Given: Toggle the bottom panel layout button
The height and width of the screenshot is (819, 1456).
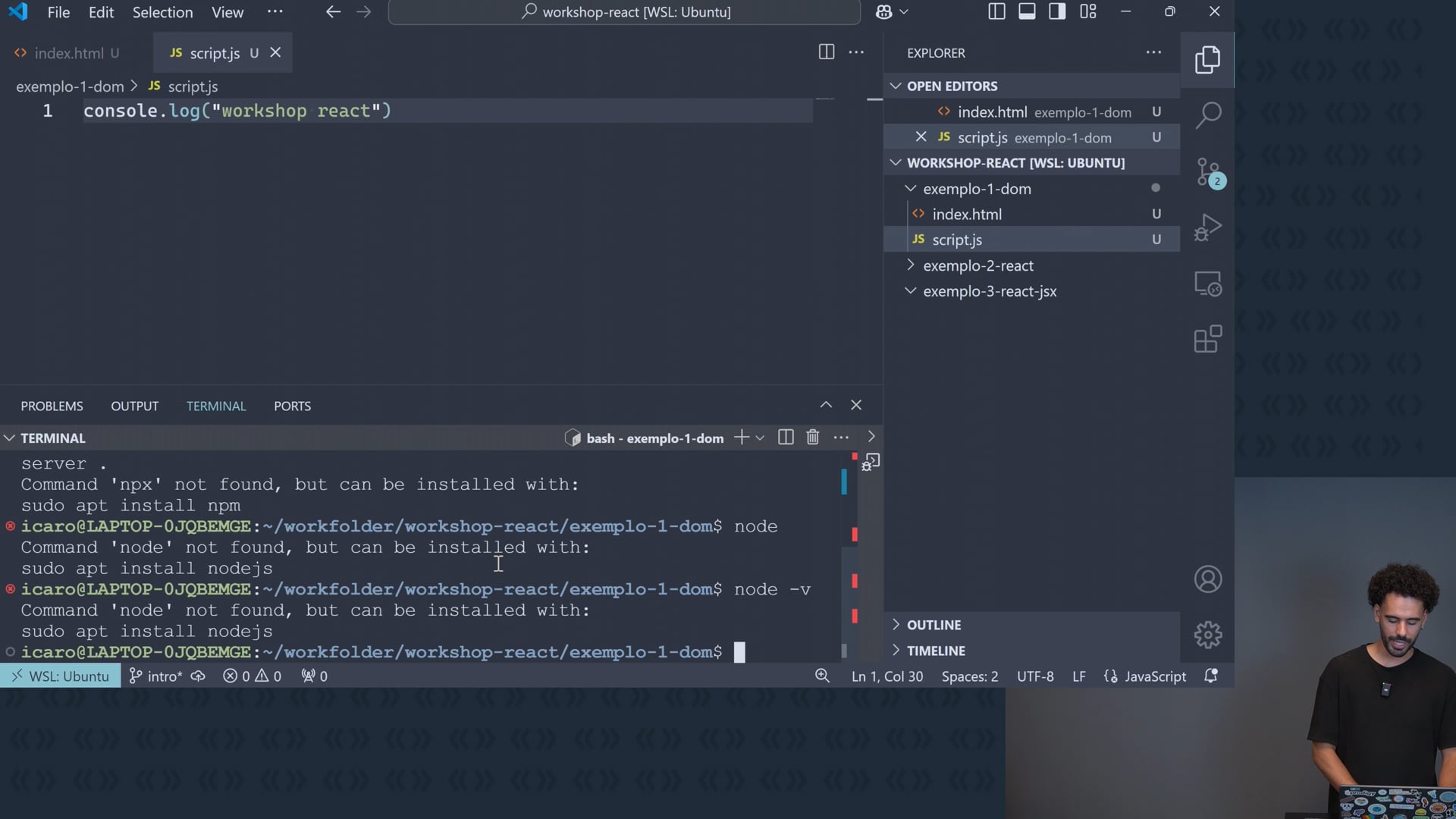Looking at the screenshot, I should [x=1027, y=11].
